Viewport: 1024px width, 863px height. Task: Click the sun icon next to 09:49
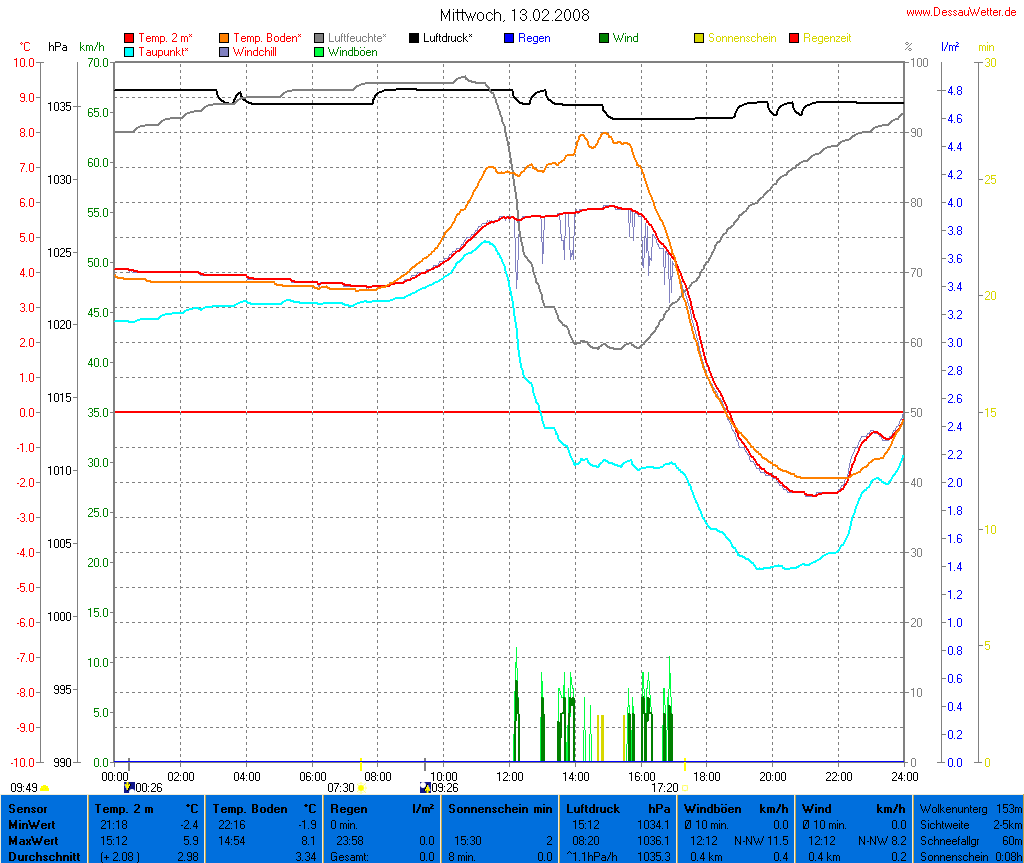[45, 788]
